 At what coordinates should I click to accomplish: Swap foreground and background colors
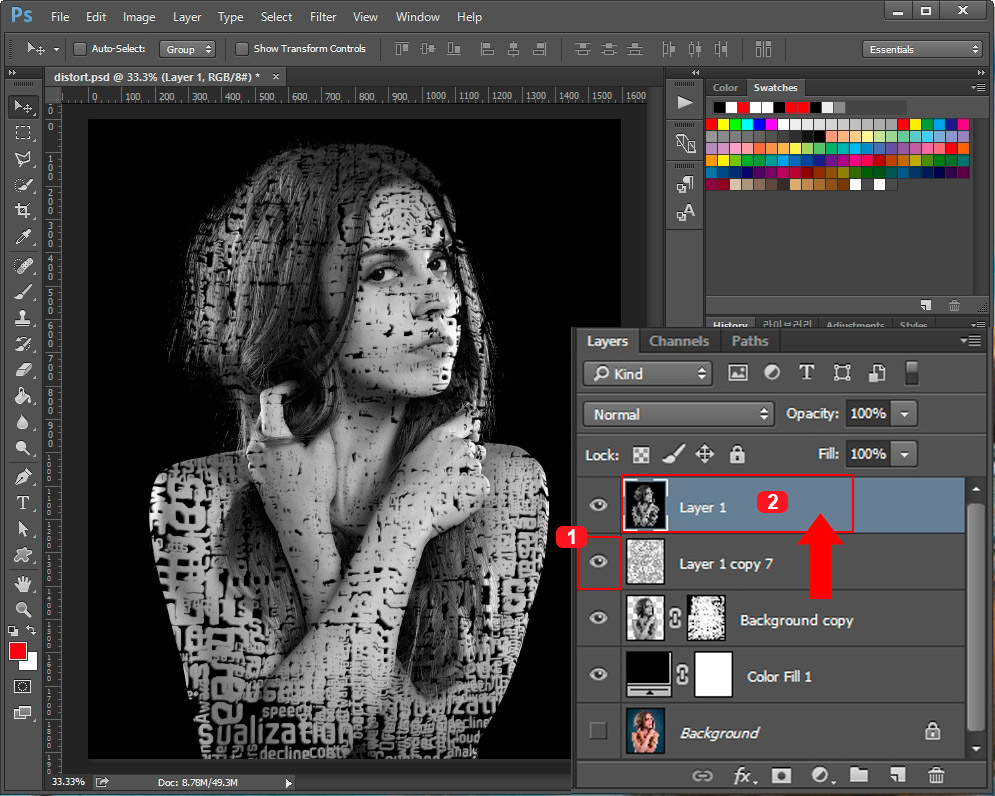32,630
